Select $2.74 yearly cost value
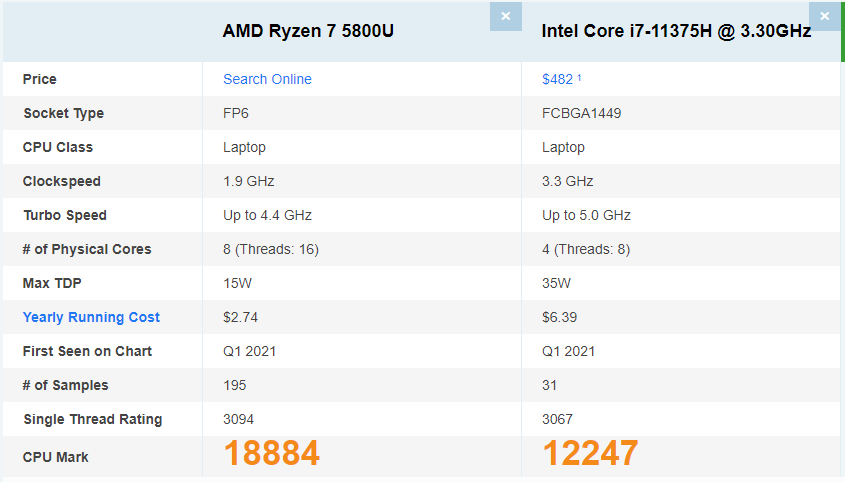This screenshot has width=845, height=482. click(240, 317)
